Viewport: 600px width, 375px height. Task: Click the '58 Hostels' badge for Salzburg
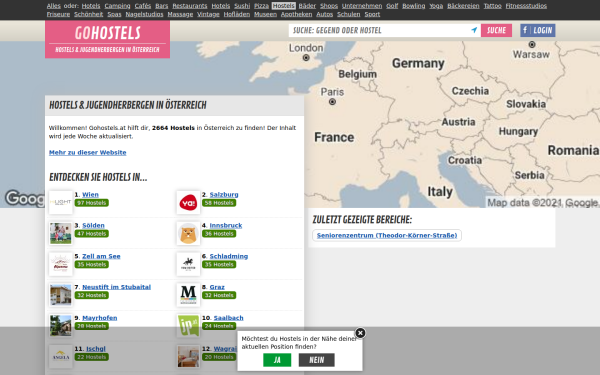[219, 203]
